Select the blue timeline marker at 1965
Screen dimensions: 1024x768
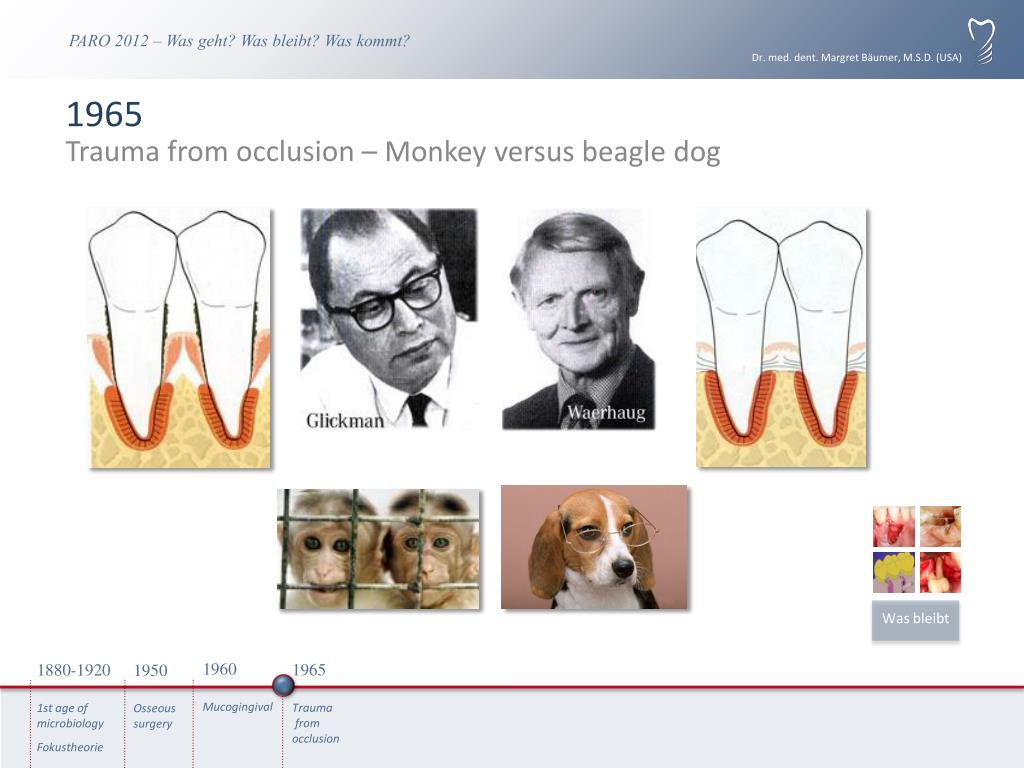(283, 686)
